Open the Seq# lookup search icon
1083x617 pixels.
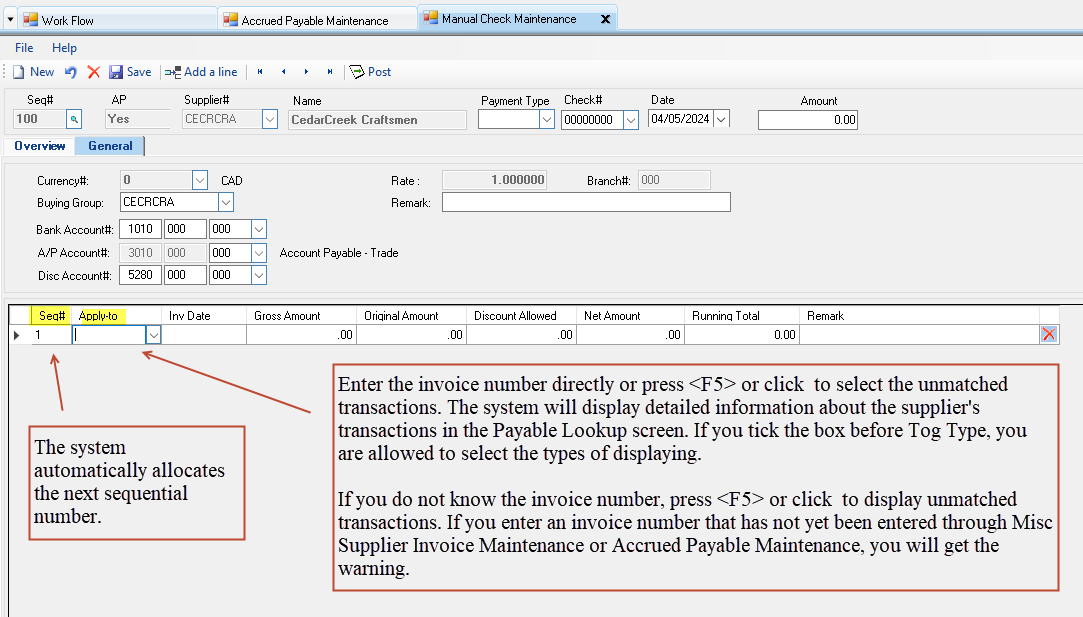click(74, 119)
